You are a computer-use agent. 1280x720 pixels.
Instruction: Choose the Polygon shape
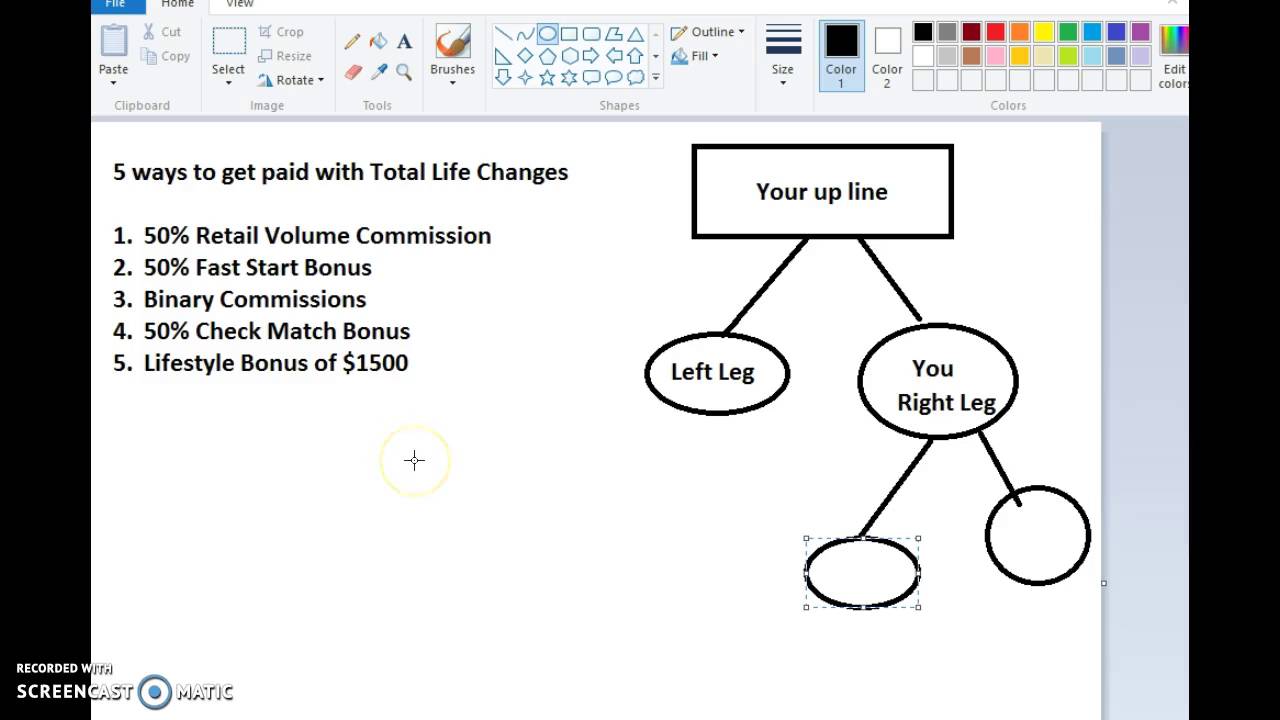[613, 34]
